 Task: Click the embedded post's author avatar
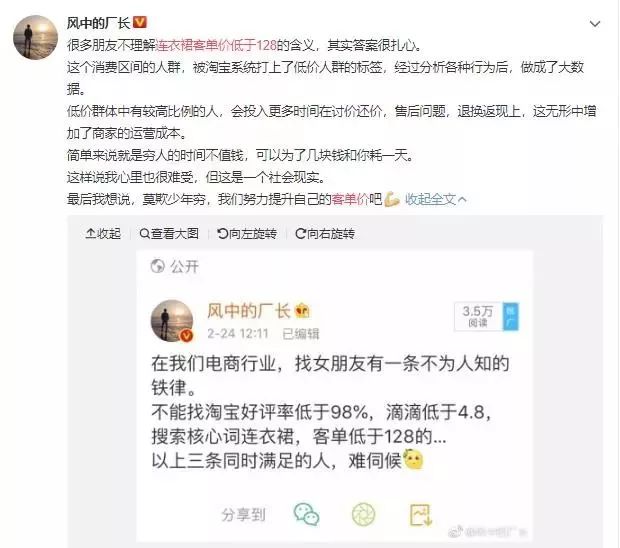pyautogui.click(x=172, y=321)
